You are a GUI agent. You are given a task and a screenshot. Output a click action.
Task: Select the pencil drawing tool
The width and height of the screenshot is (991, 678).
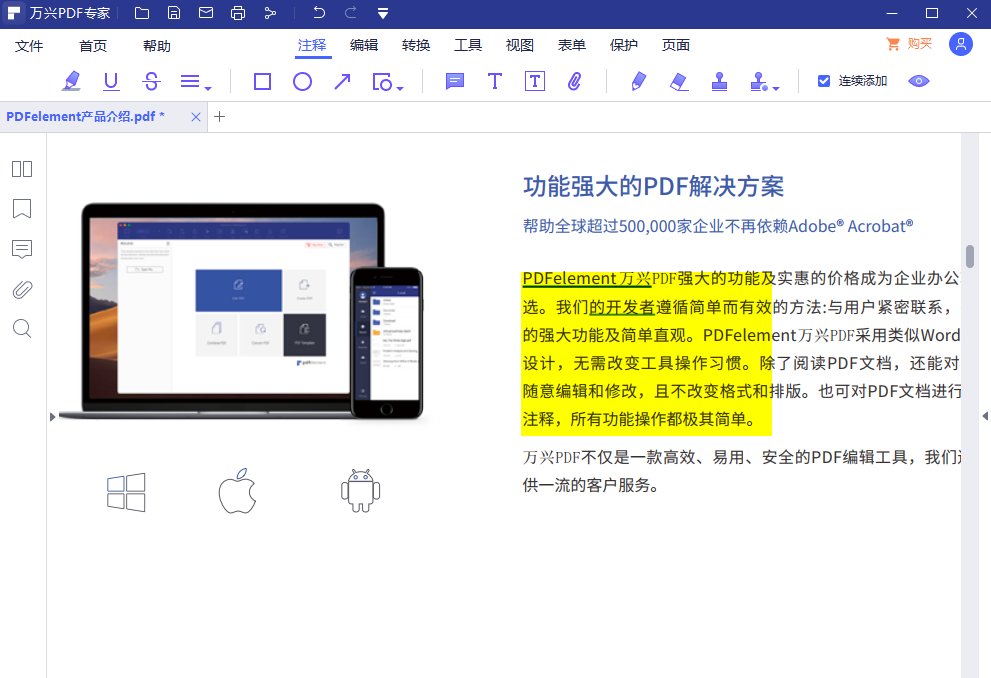point(638,82)
